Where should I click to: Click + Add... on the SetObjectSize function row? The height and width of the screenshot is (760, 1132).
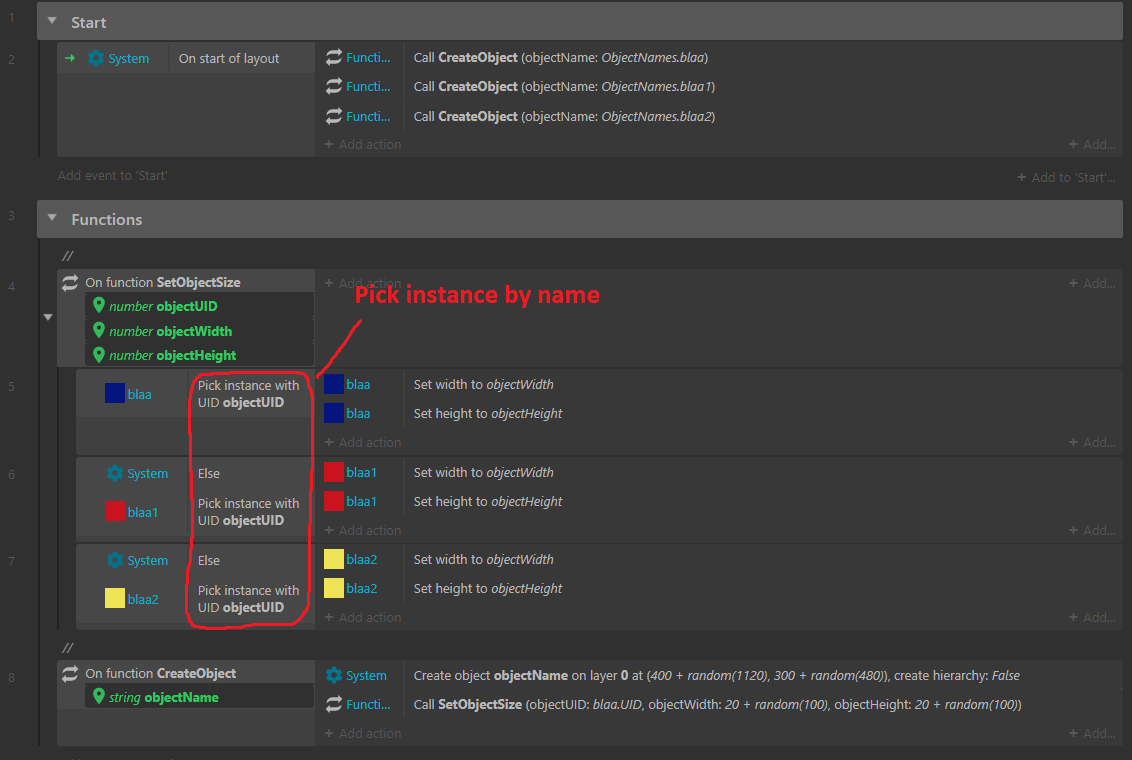click(1092, 284)
